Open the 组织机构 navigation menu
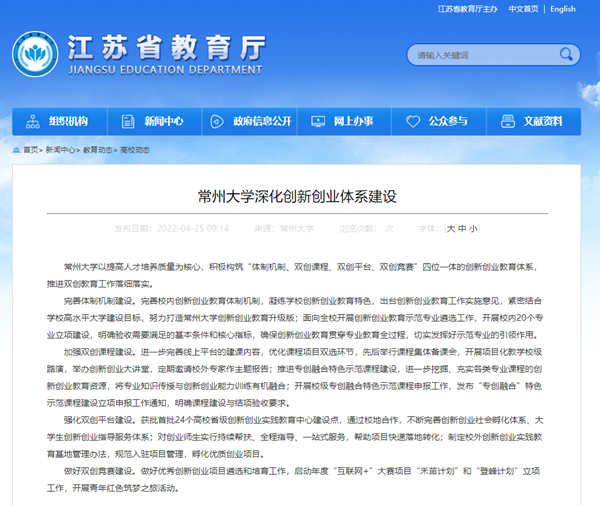 (x=68, y=121)
